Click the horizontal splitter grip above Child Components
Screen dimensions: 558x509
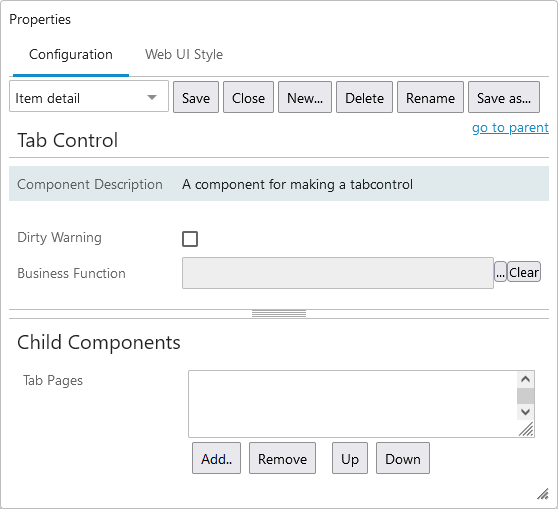[279, 314]
